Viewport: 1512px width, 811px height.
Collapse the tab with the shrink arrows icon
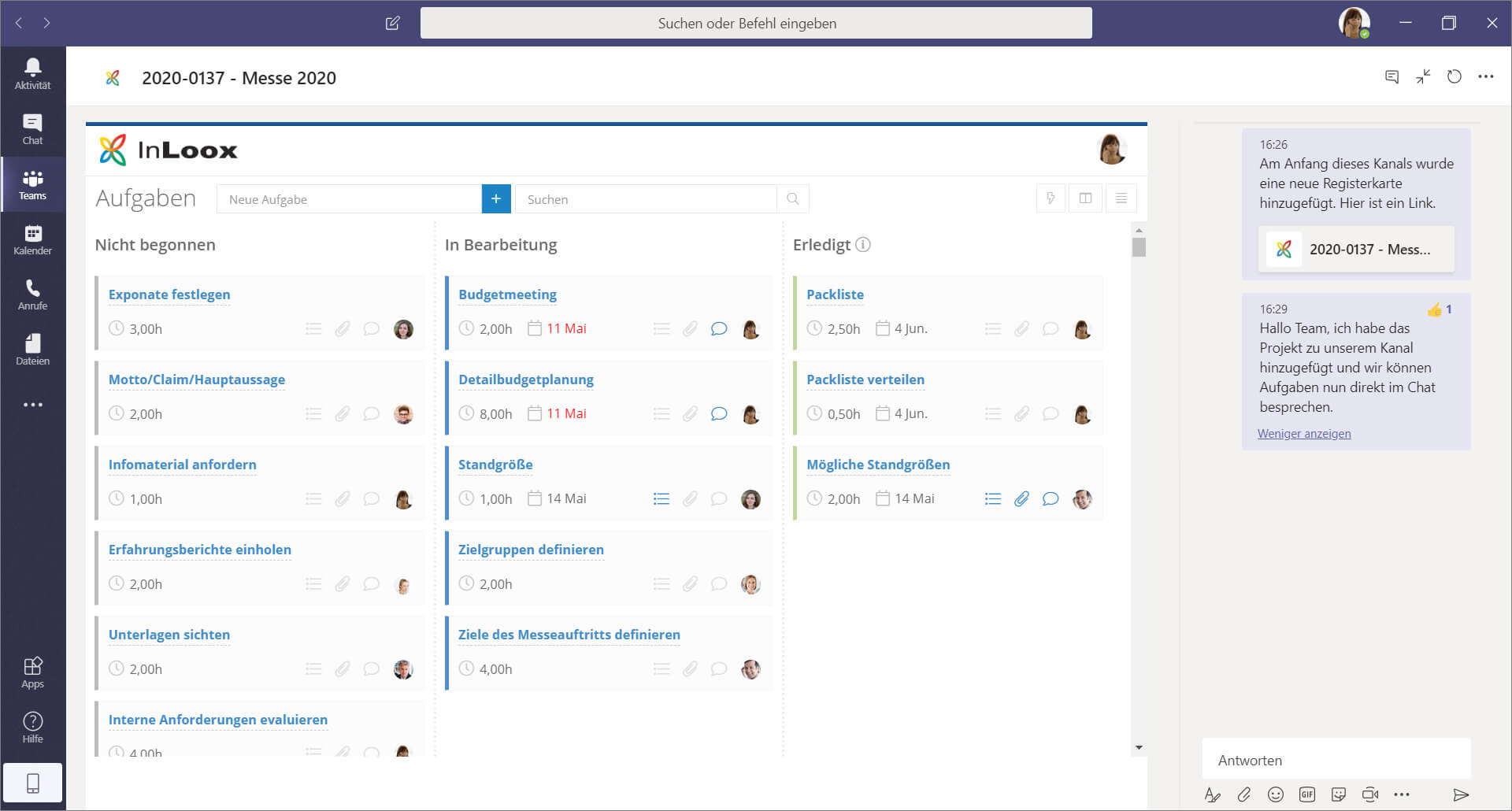point(1423,76)
